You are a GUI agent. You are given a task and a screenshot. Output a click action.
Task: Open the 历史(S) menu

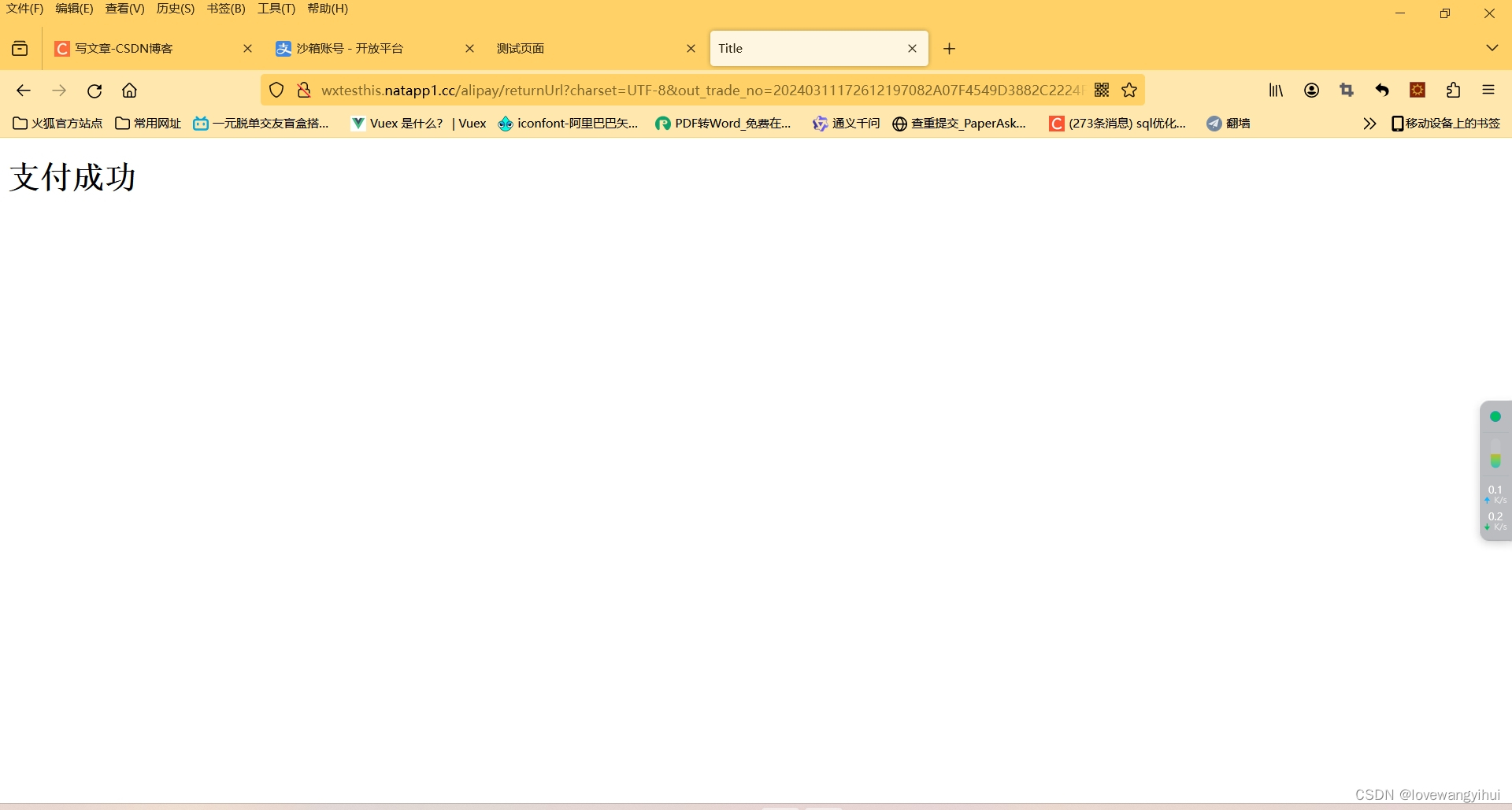click(x=175, y=9)
